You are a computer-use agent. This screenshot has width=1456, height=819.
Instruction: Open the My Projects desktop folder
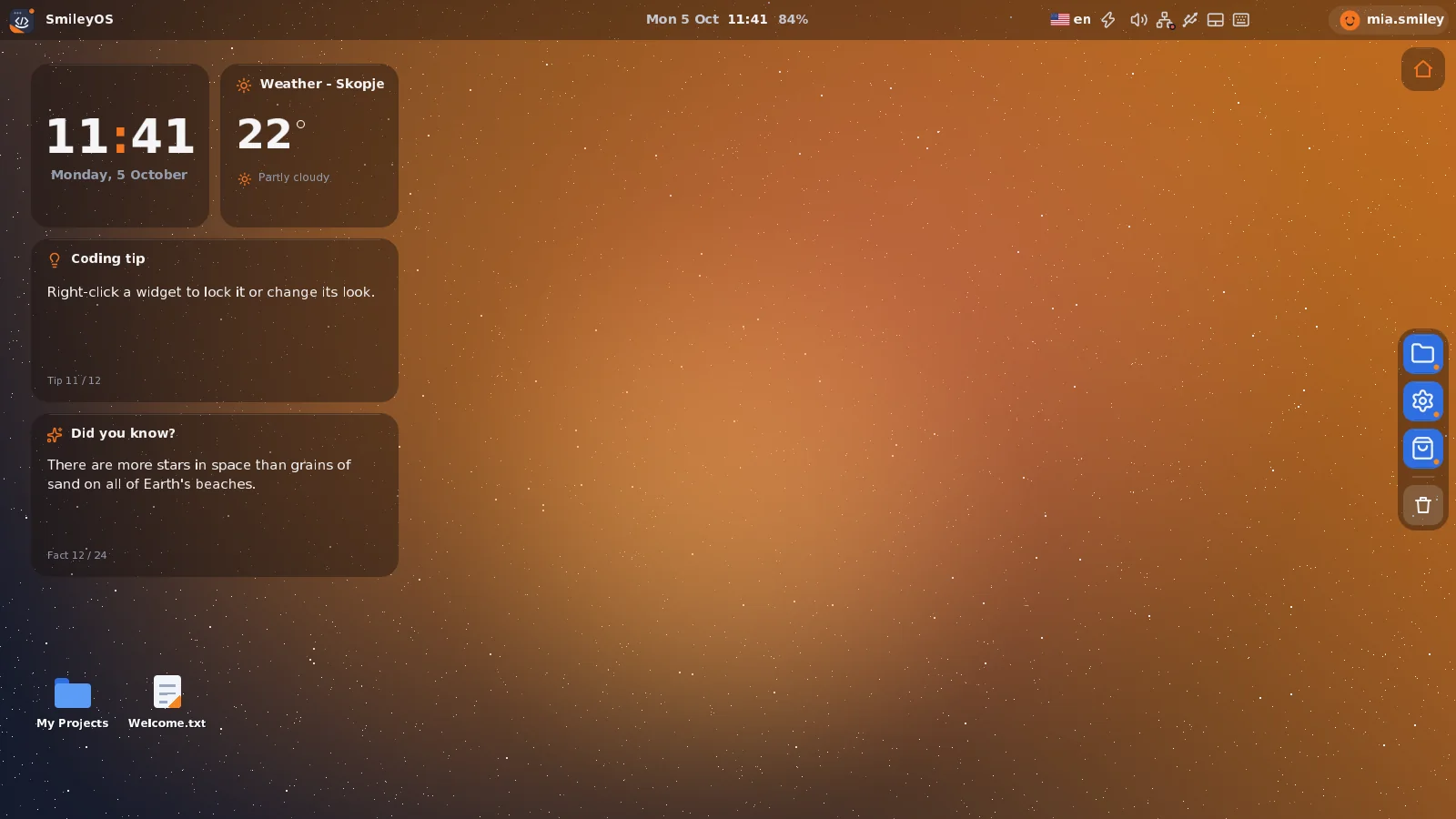click(73, 703)
